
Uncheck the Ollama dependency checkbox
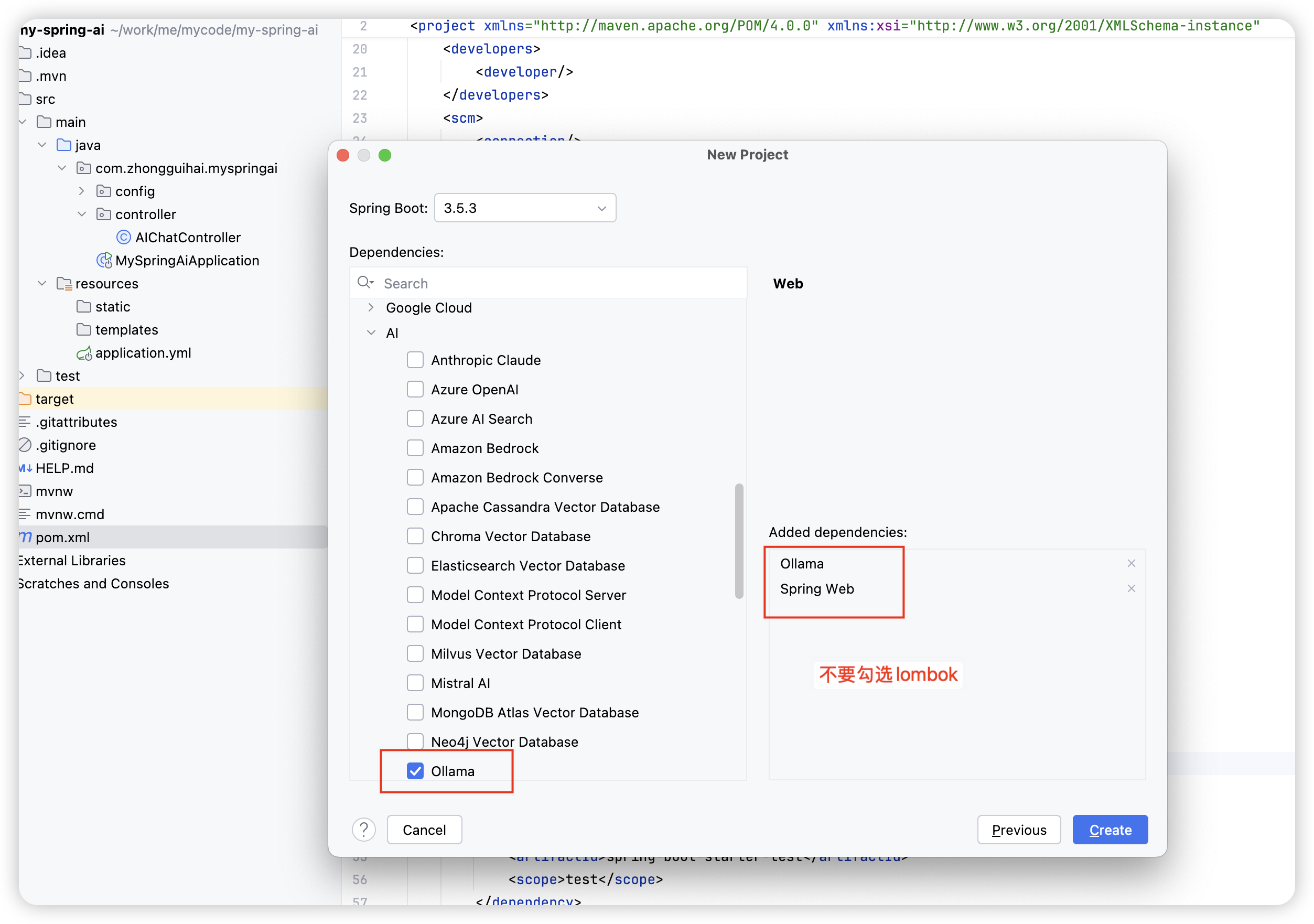click(415, 771)
